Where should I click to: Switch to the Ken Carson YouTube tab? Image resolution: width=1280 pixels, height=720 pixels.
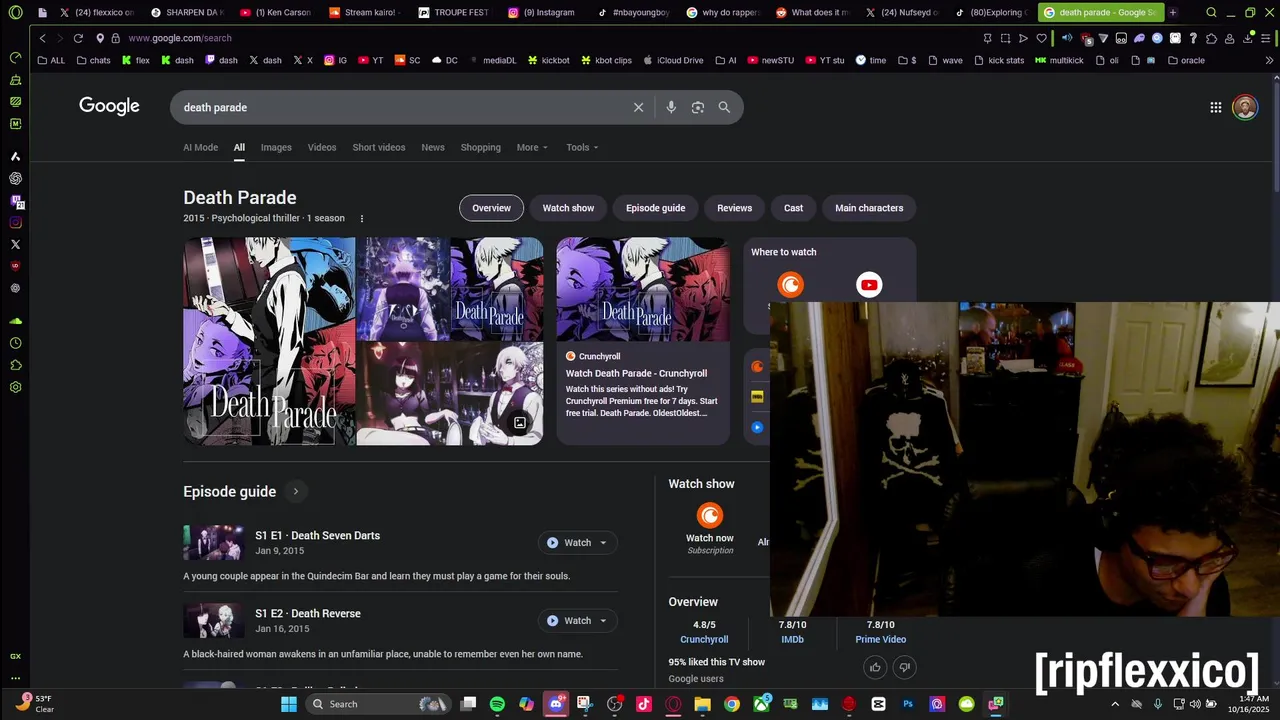[275, 13]
